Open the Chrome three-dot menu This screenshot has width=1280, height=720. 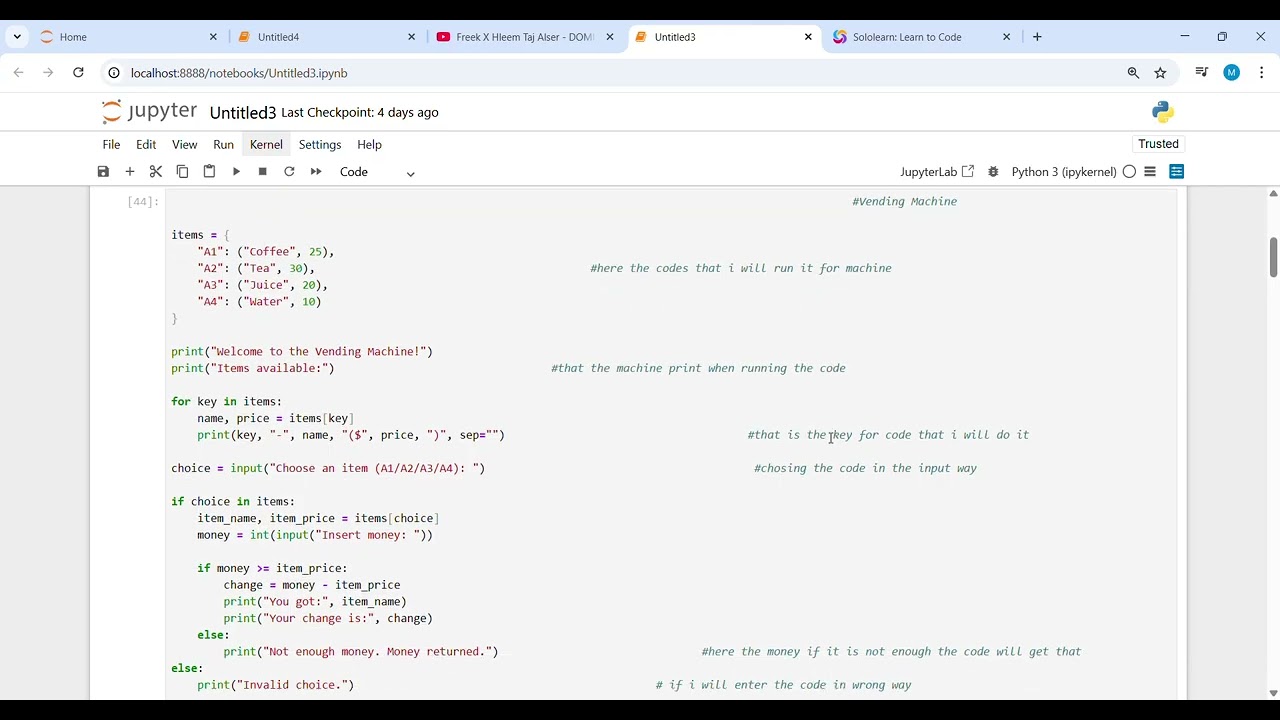(x=1262, y=73)
